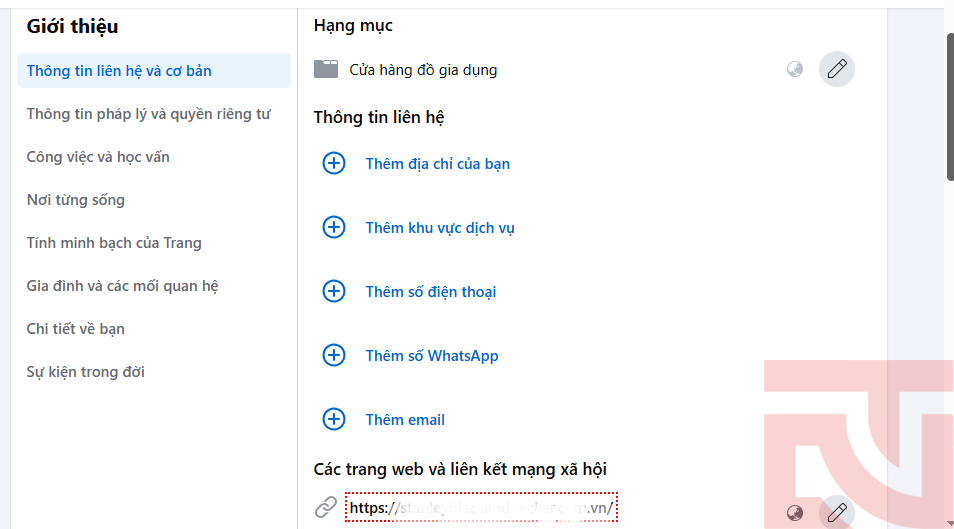Open Chi tiết về bạn section

click(75, 329)
